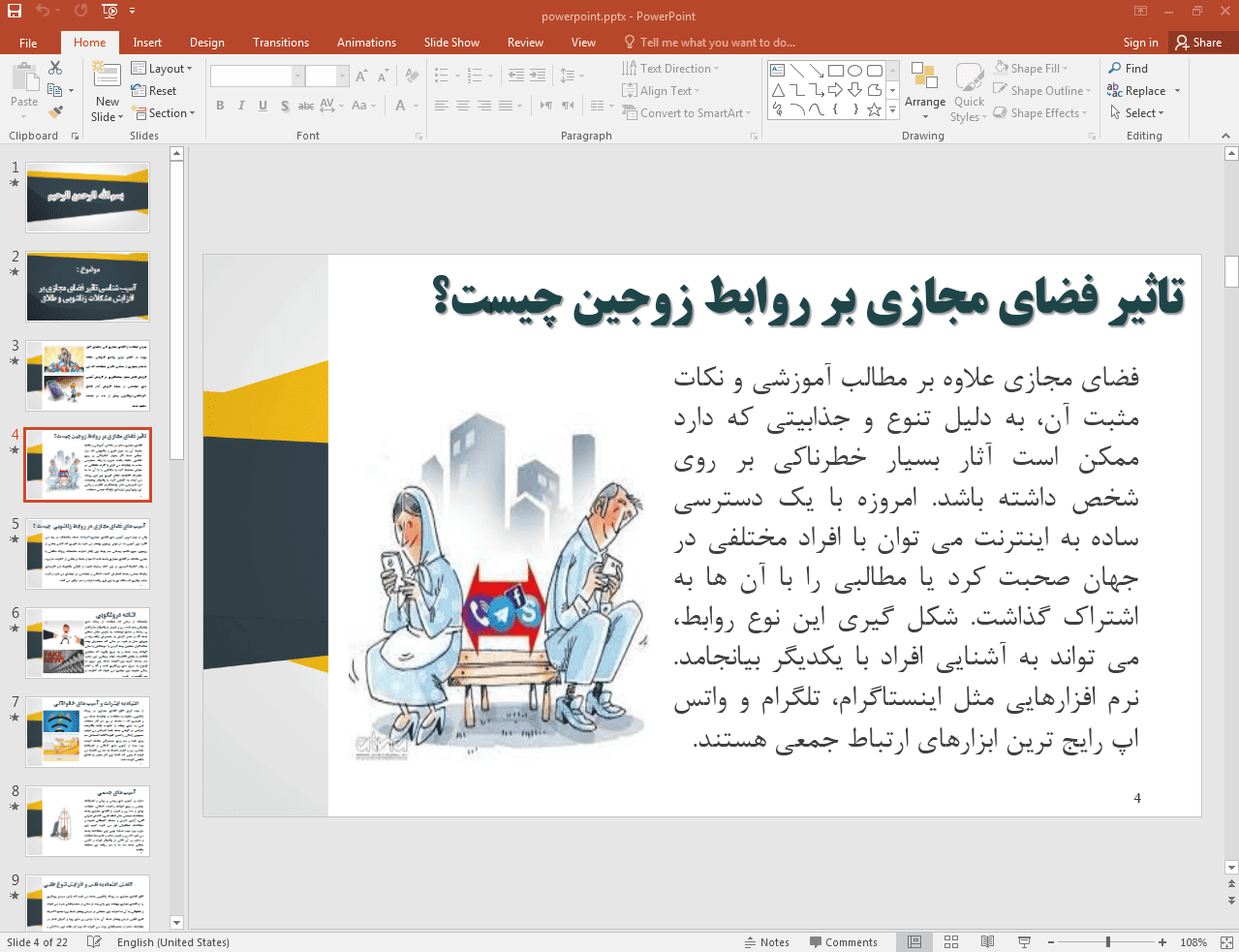Click the Start From Beginning icon in the quick access toolbar
Screen dimensions: 1239x952
[x=109, y=12]
